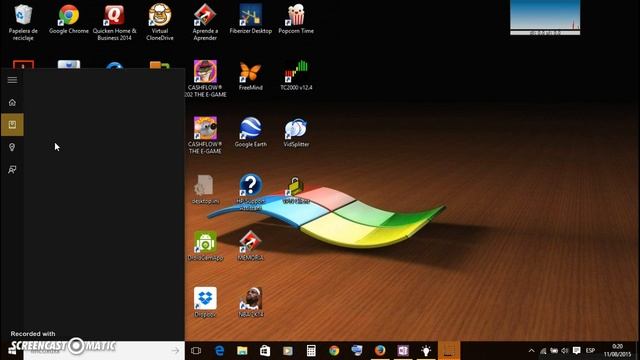The image size is (640, 360).
Task: Open the taskbar clock and date
Action: tap(617, 351)
